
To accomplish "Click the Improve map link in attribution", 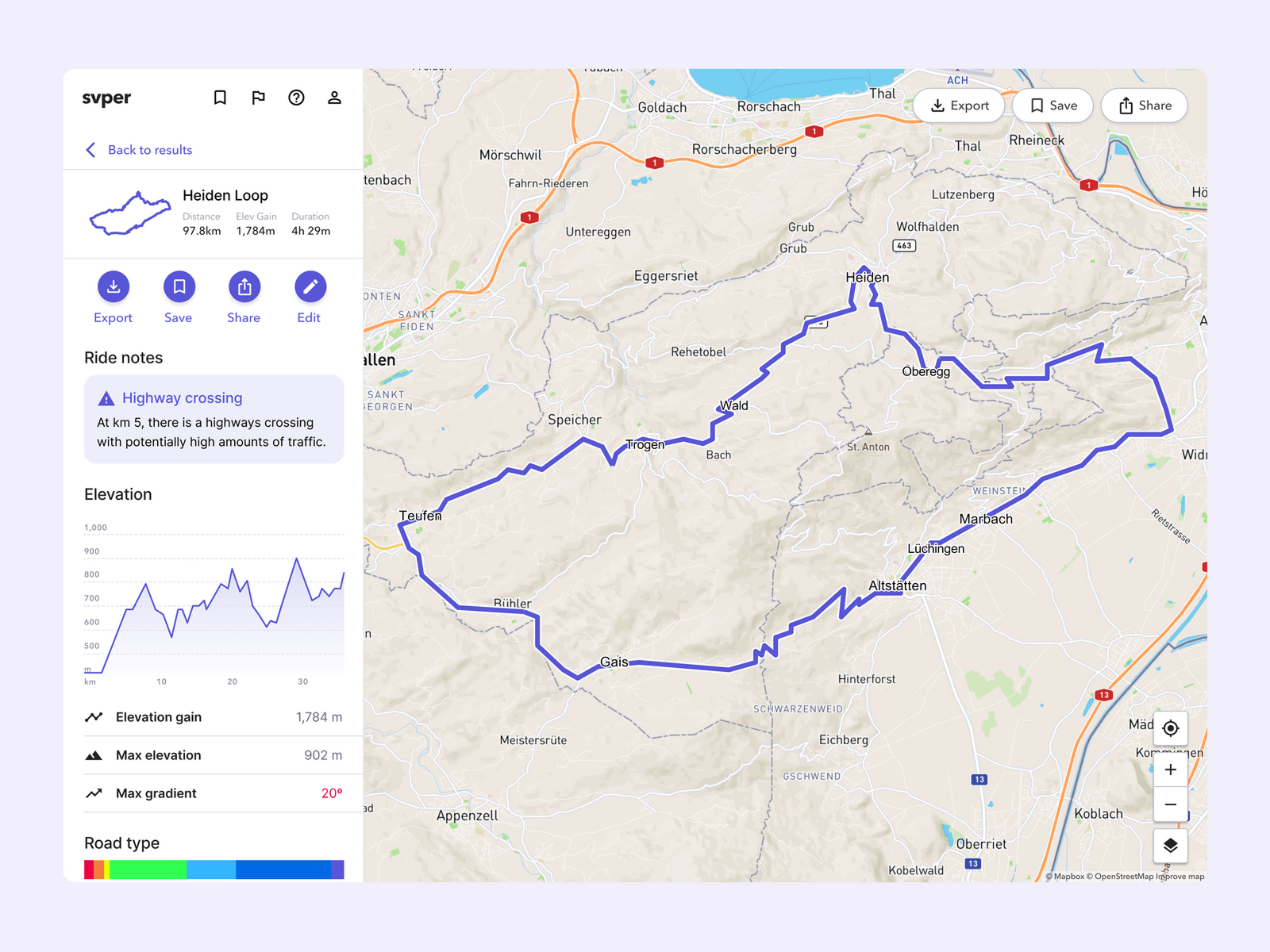I will pos(1180,877).
